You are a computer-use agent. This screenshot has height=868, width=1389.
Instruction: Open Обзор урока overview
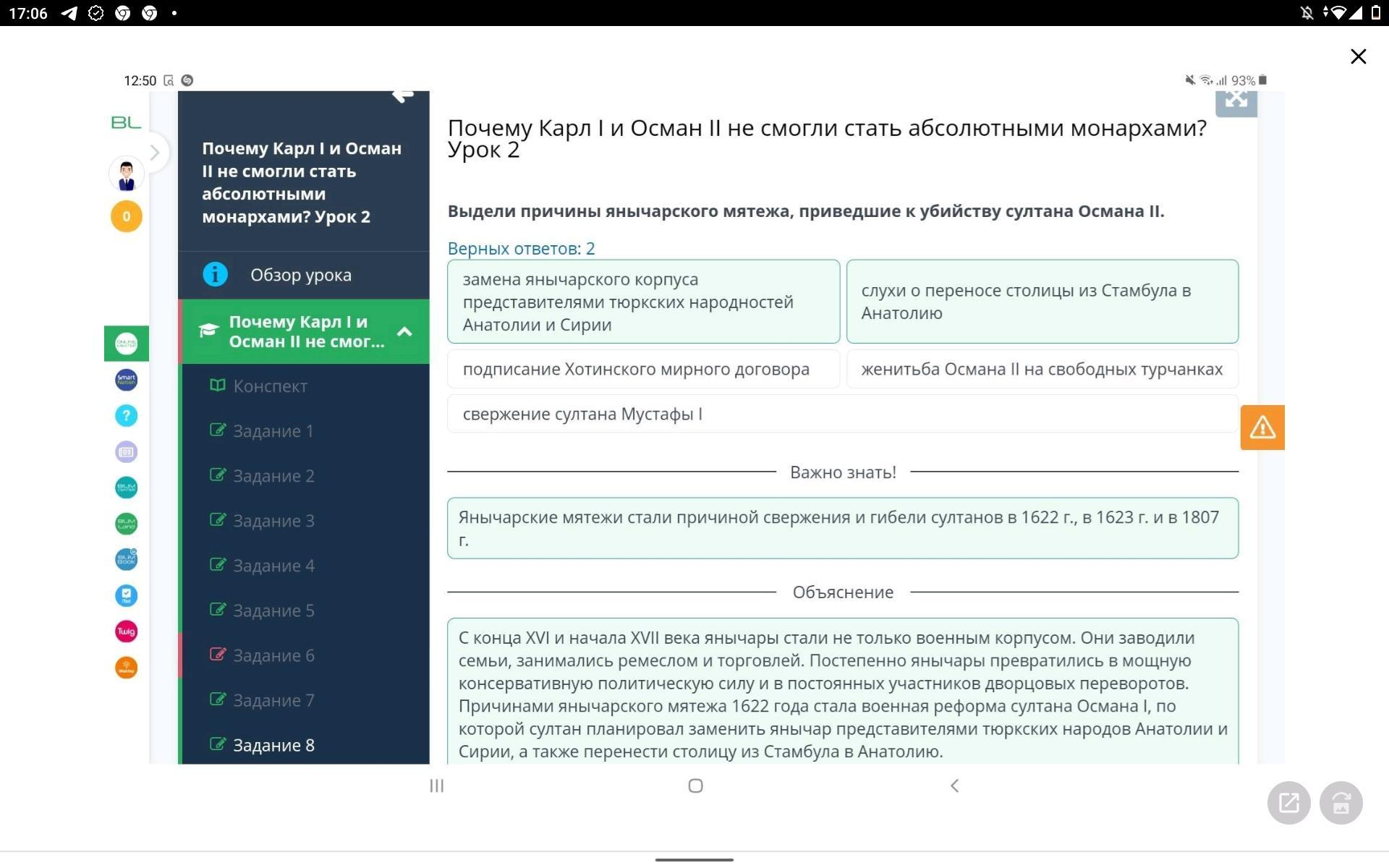[x=300, y=275]
